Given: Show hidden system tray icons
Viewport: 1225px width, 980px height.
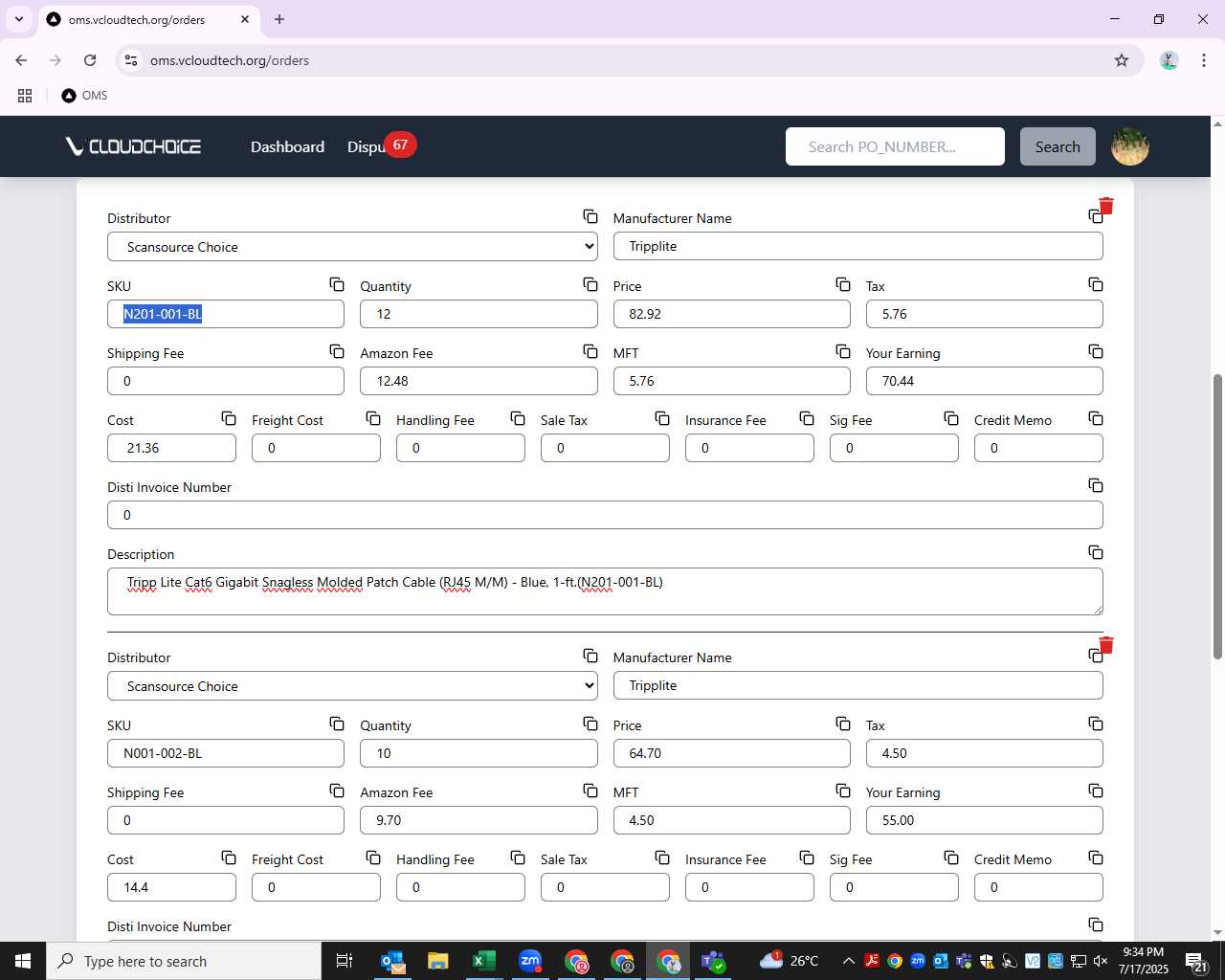Looking at the screenshot, I should pyautogui.click(x=849, y=961).
